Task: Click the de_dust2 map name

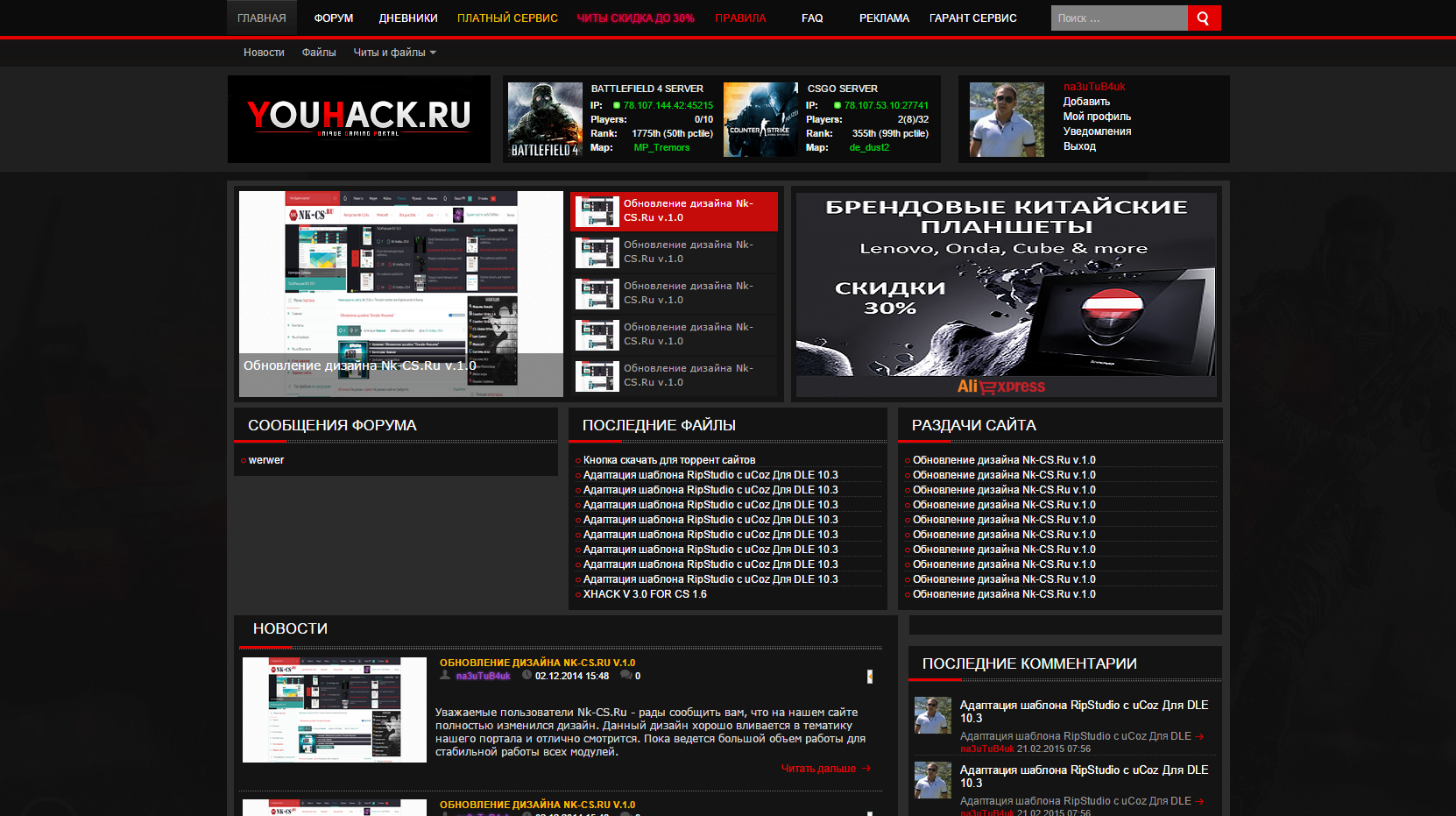Action: pos(869,147)
